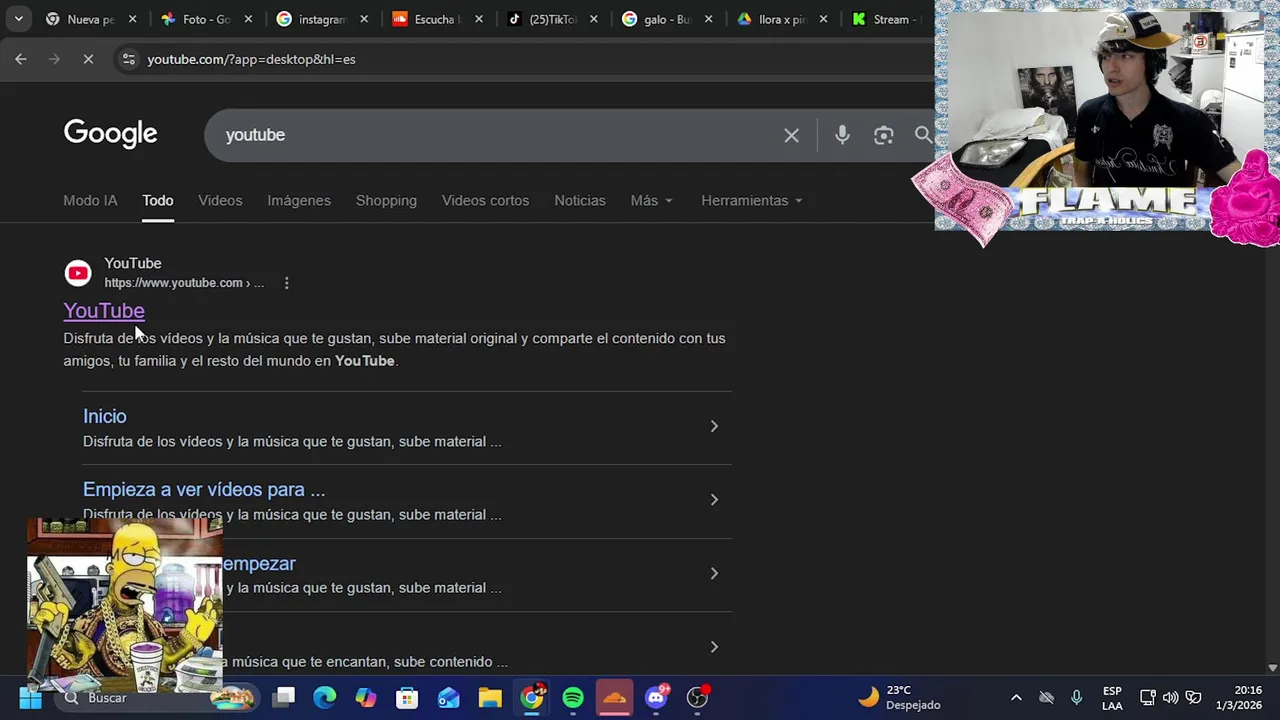
Task: Open the Windows Start menu
Action: [30, 697]
